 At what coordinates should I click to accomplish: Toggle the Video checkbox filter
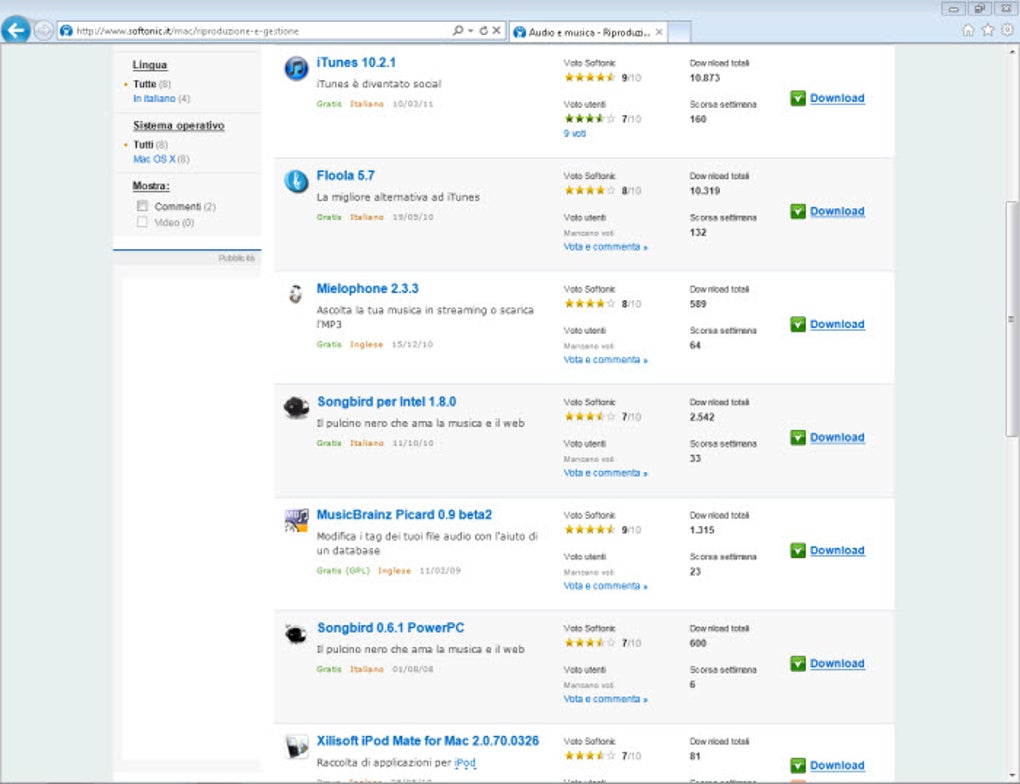(142, 222)
